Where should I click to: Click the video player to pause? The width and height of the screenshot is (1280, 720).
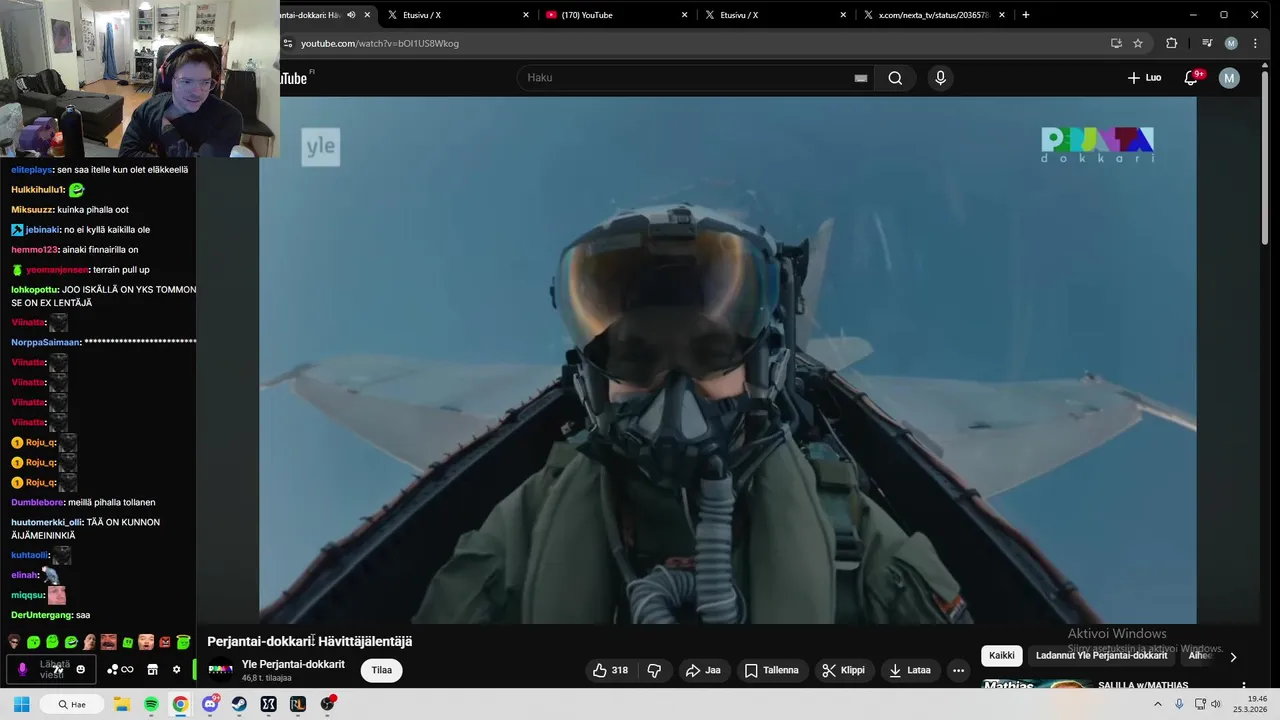tap(727, 360)
